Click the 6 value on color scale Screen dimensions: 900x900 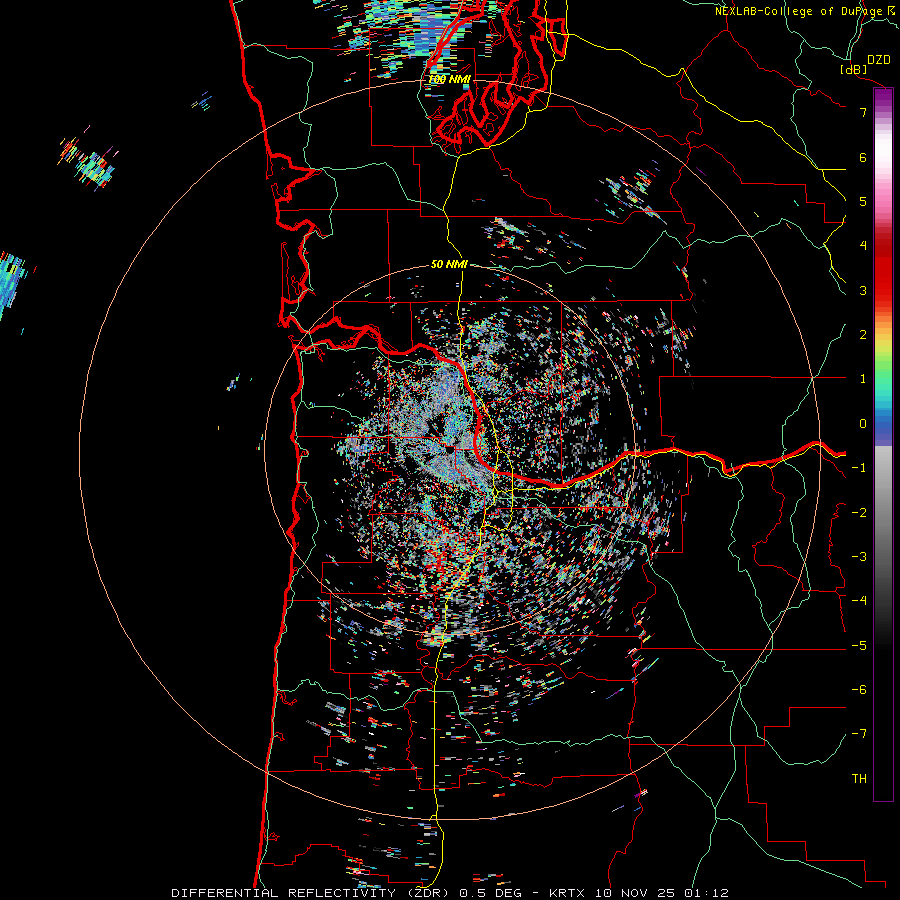863,157
